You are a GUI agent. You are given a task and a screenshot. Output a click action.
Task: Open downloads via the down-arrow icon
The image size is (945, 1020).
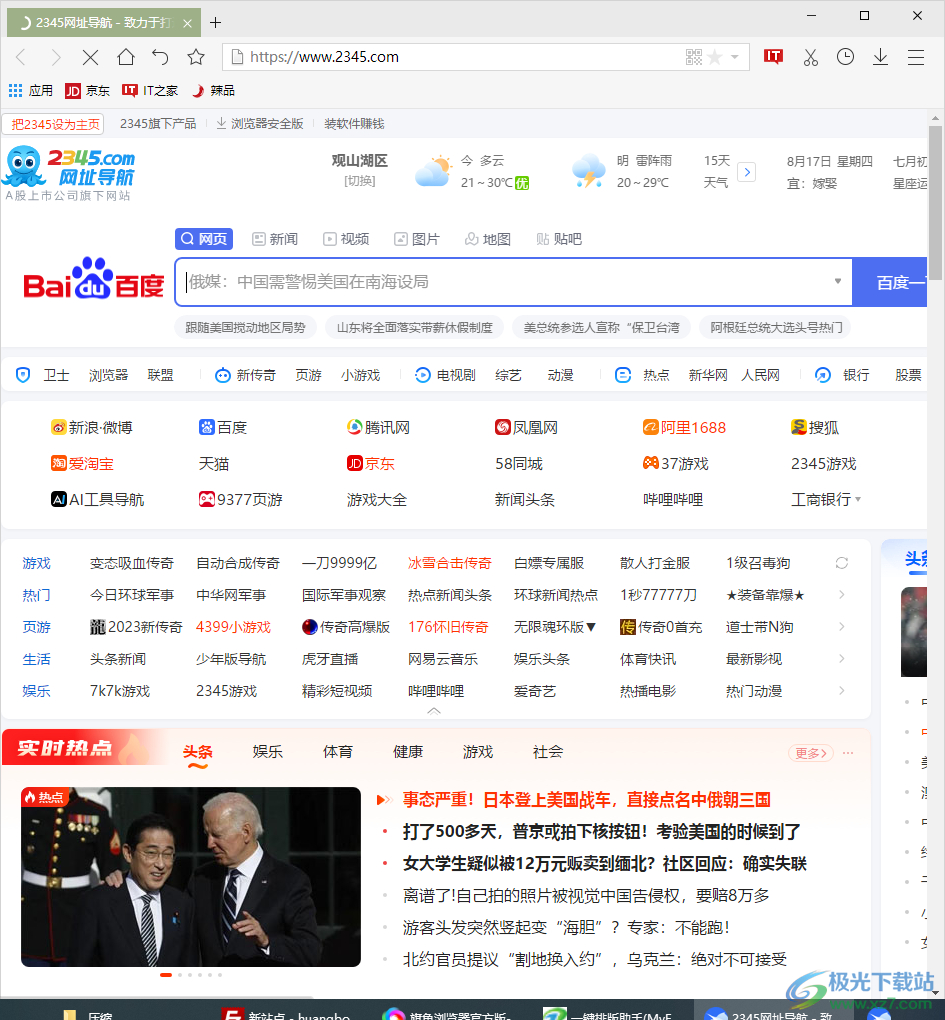tap(880, 57)
